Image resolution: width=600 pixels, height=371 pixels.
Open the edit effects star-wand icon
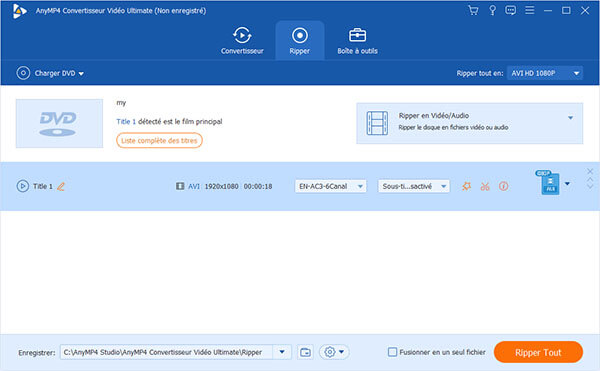(466, 186)
